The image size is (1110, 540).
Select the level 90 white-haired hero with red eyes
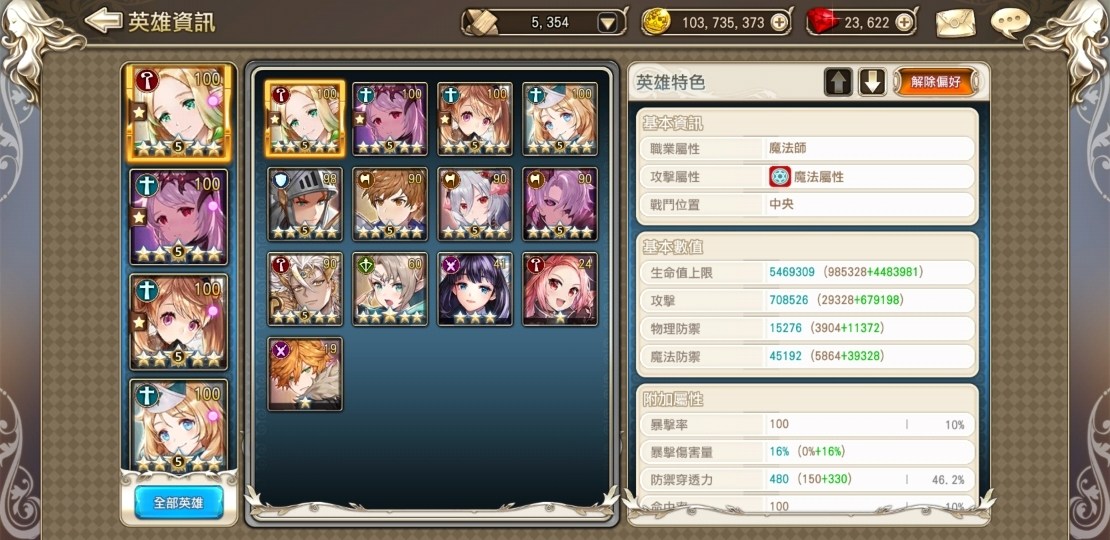click(475, 205)
